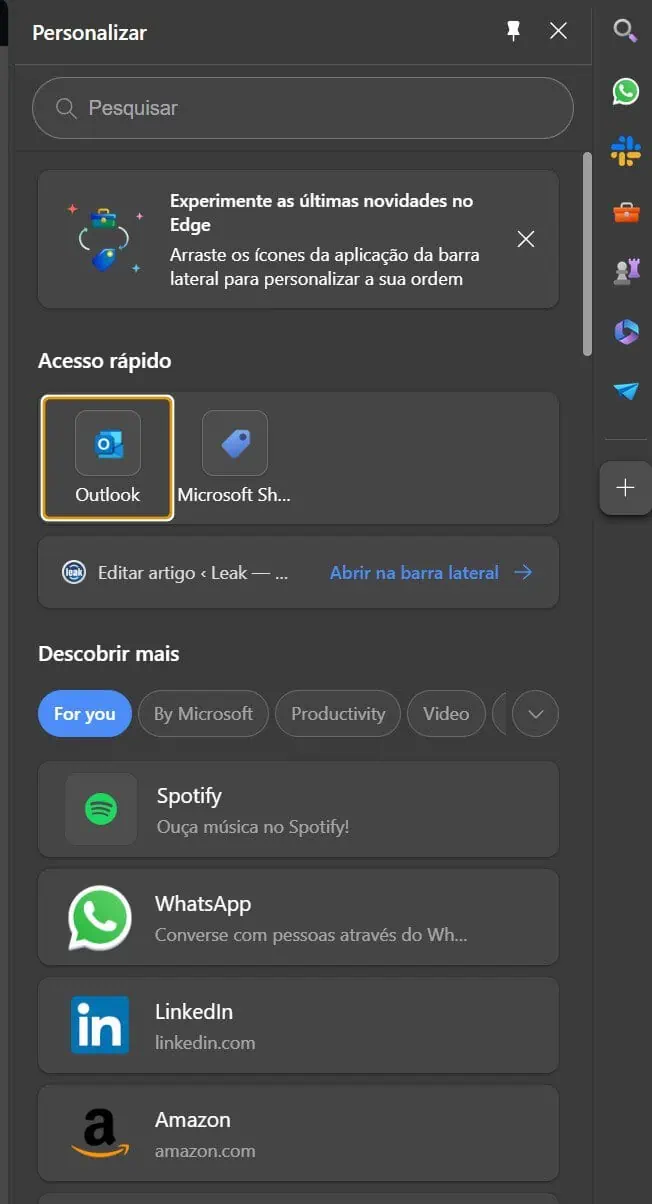The height and width of the screenshot is (1204, 652).
Task: Pin the Personalizar panel
Action: 514,32
